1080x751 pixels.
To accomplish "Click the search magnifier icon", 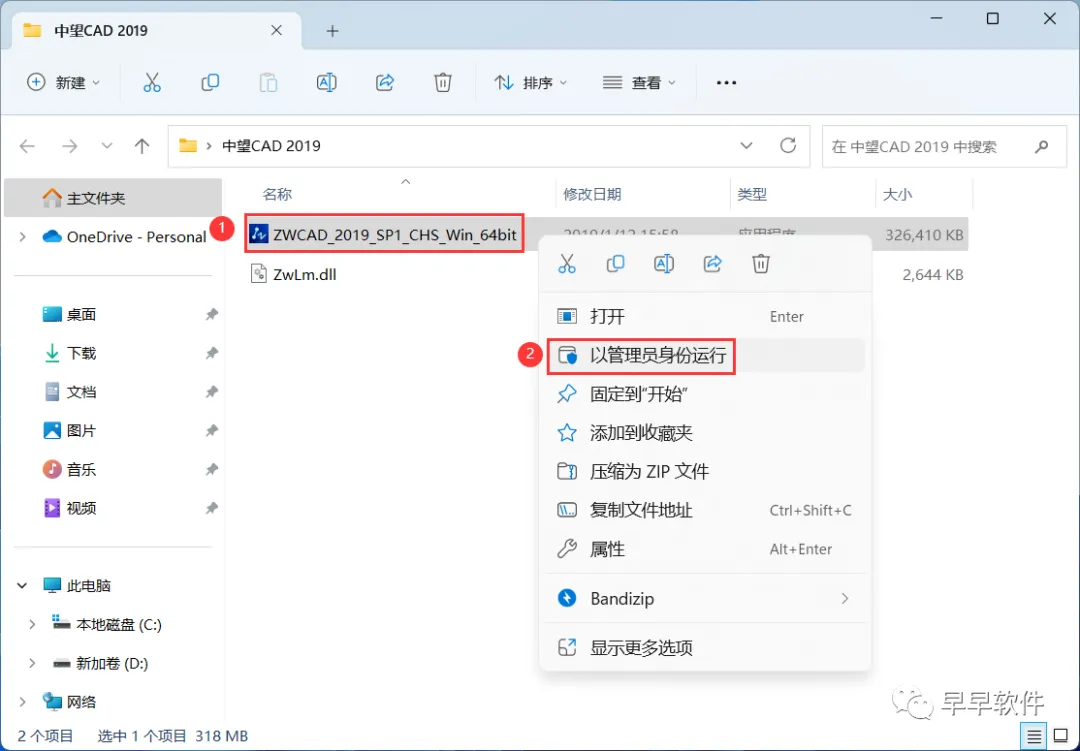I will pos(1042,146).
